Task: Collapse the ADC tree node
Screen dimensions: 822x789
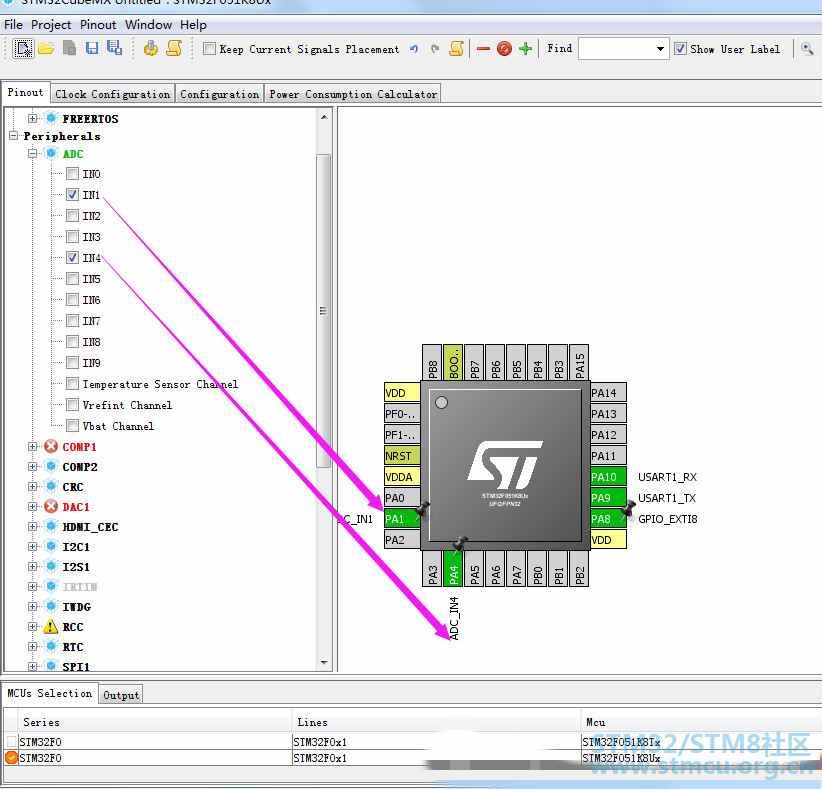Action: pyautogui.click(x=33, y=154)
